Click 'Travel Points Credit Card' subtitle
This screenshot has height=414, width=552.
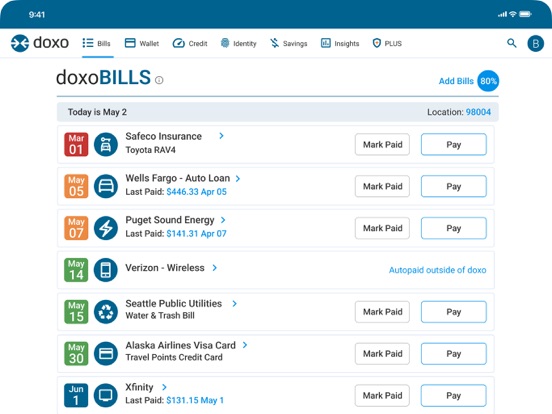174,357
